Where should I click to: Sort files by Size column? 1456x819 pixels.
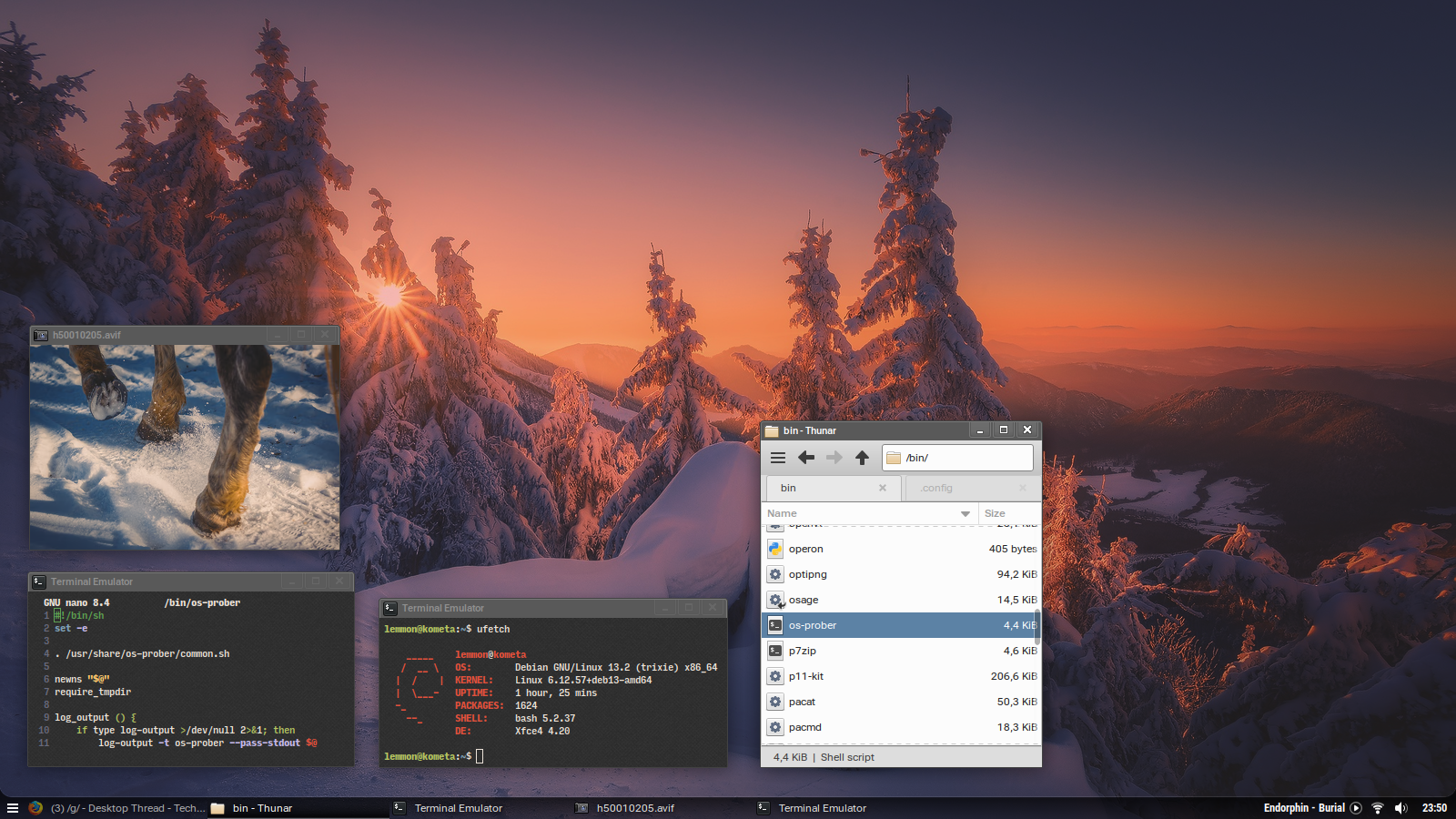click(995, 513)
